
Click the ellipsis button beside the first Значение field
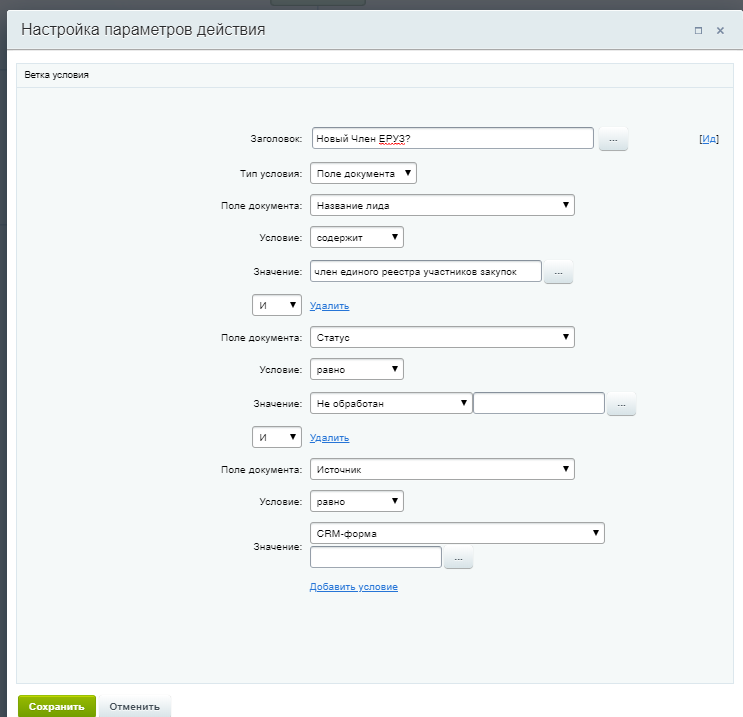(558, 272)
